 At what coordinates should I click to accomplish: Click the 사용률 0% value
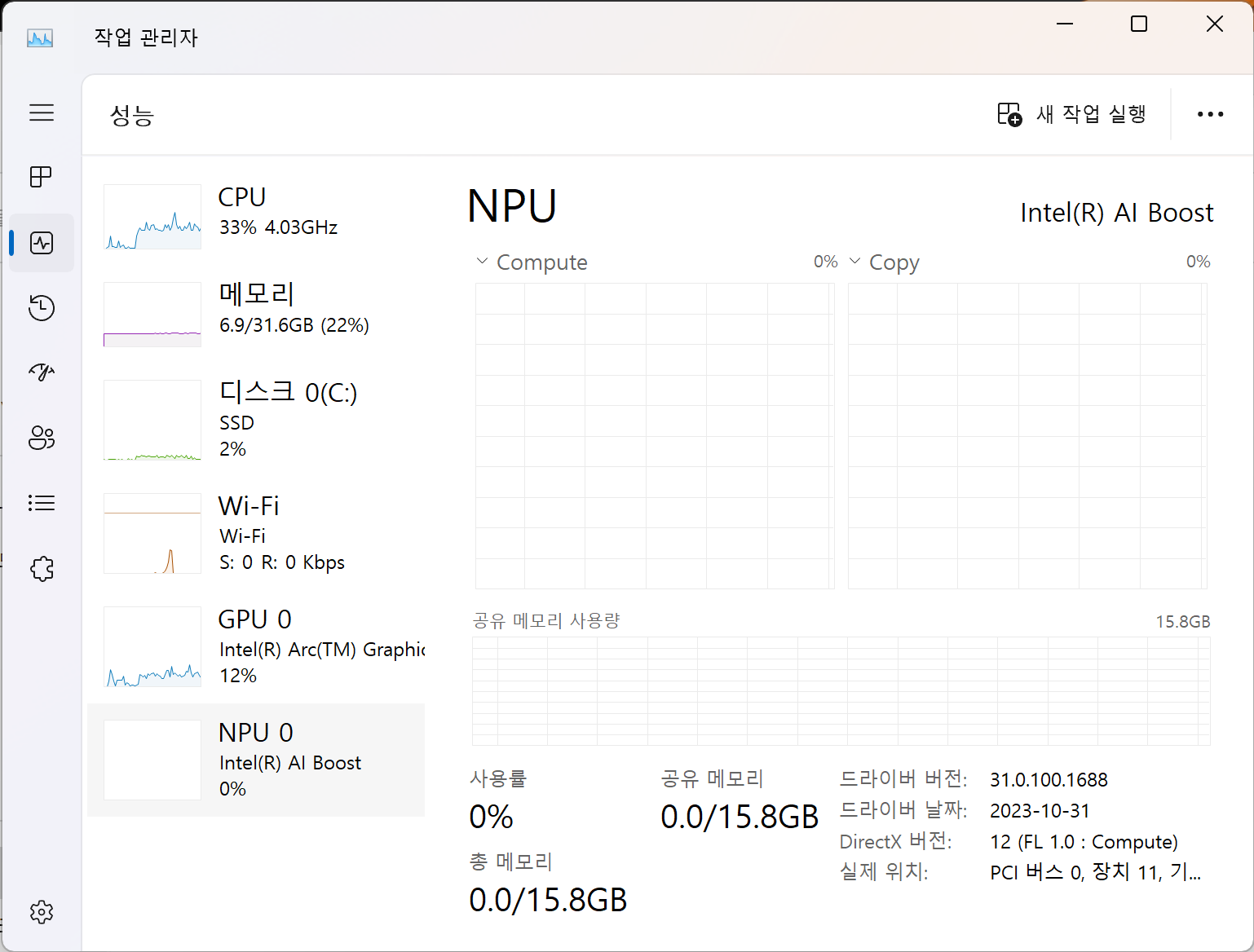tap(491, 817)
